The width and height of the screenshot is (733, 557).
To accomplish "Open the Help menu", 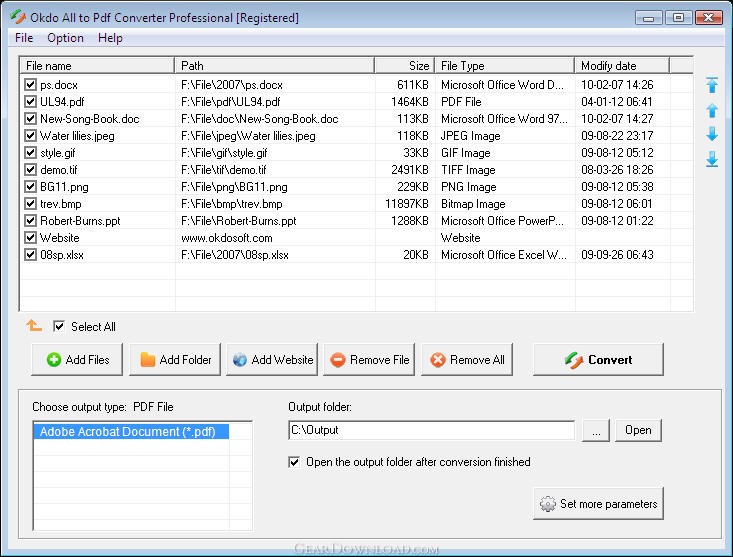I will click(110, 38).
